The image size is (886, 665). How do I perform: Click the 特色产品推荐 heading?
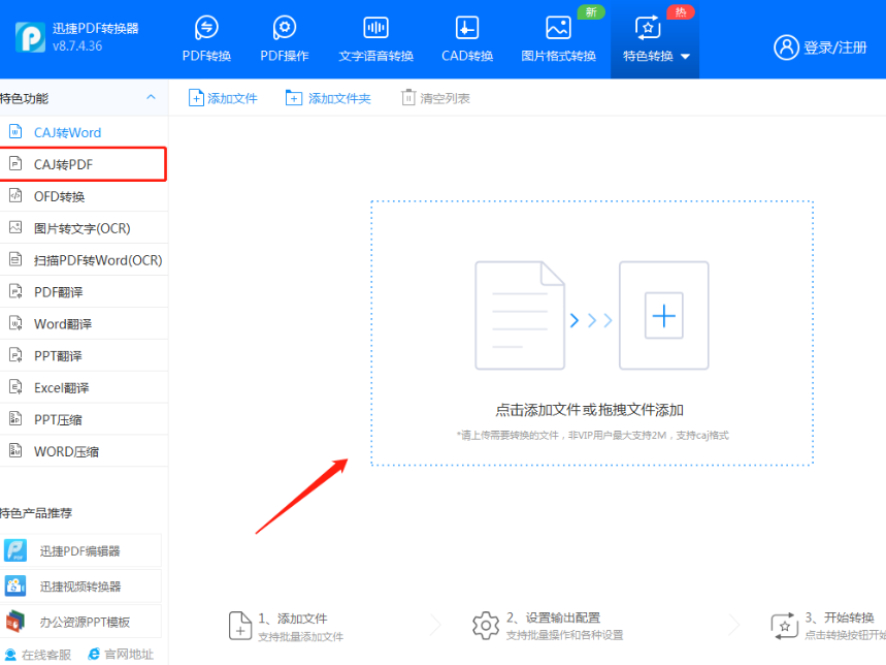click(36, 513)
